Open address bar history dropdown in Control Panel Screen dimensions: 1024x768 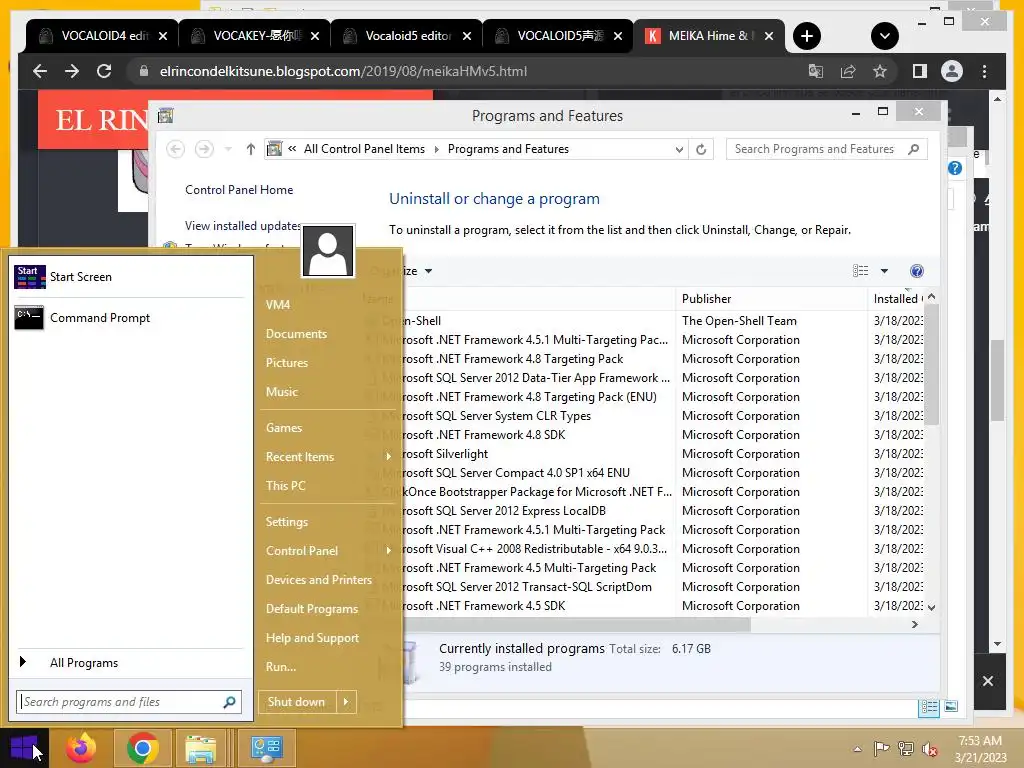[679, 149]
